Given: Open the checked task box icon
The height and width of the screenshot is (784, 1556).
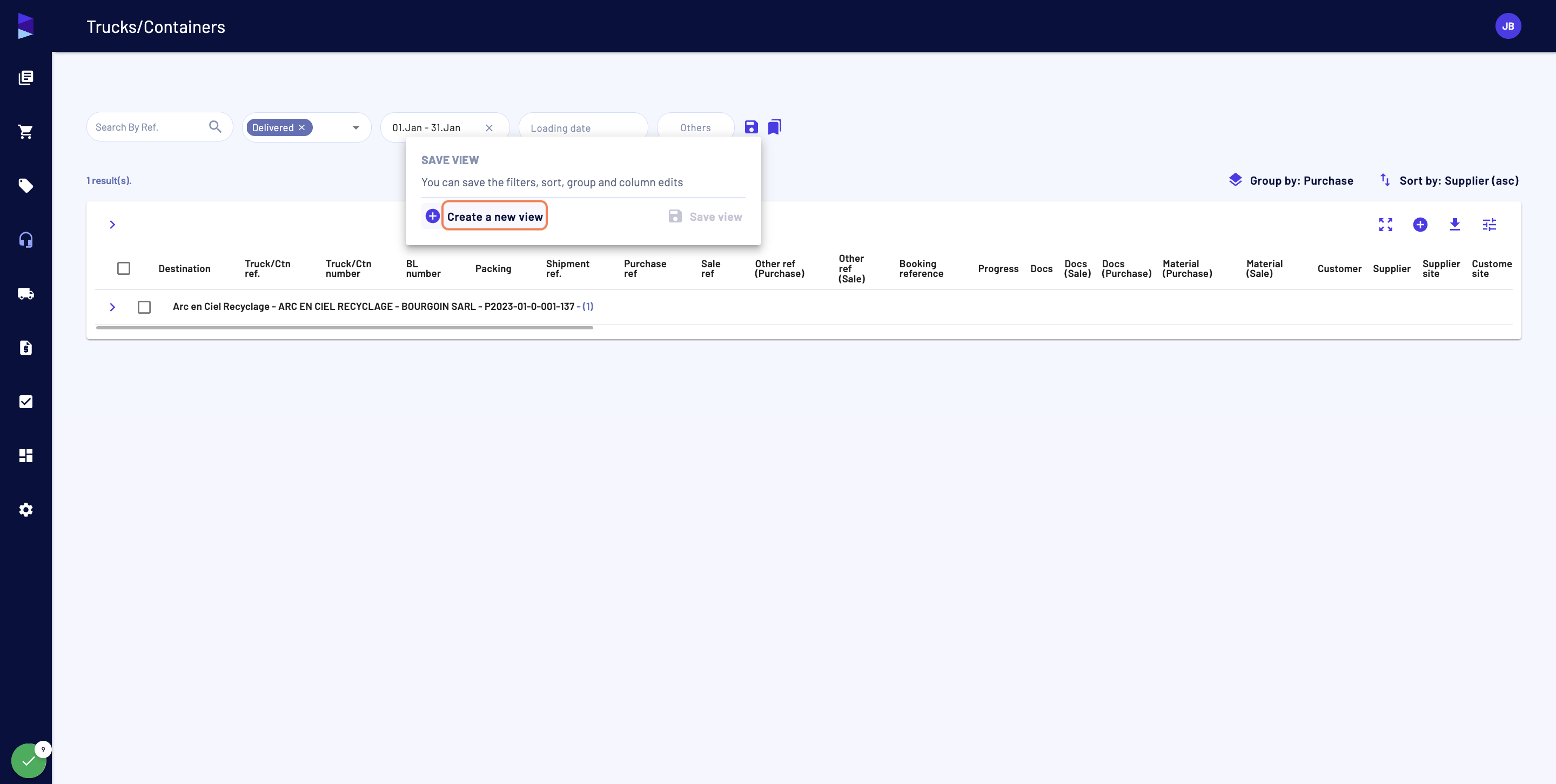Looking at the screenshot, I should point(25,401).
